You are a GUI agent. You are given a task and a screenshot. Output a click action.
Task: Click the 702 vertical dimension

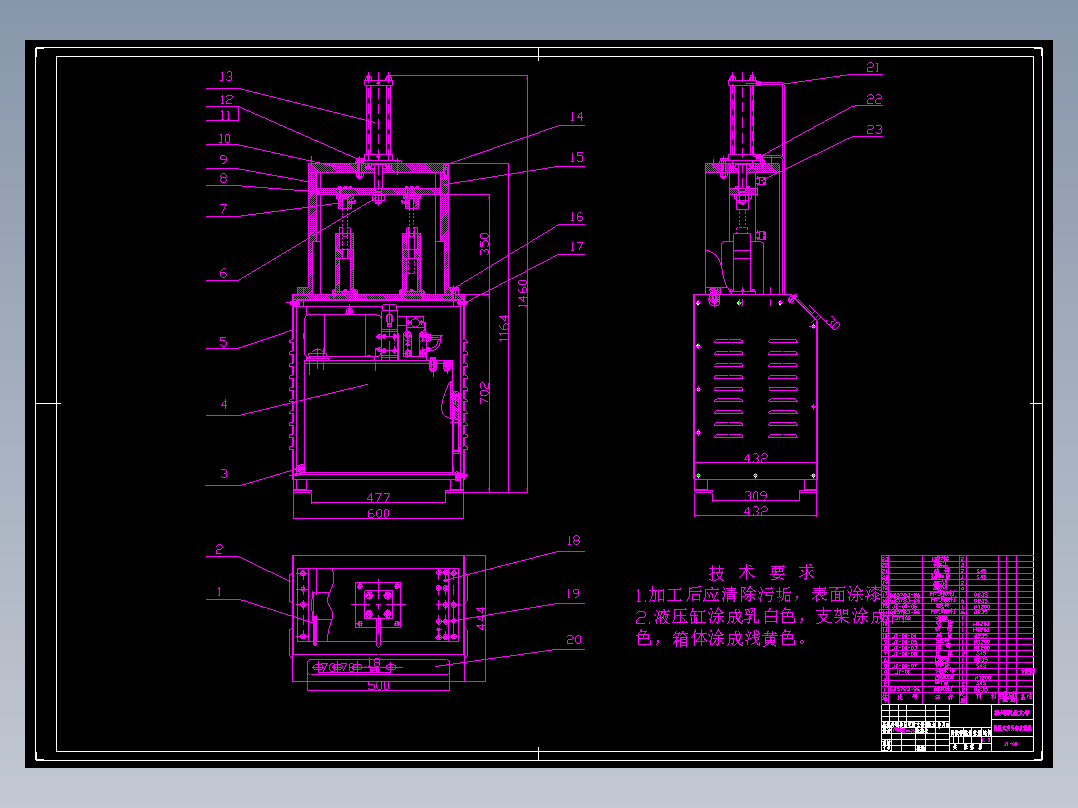485,393
